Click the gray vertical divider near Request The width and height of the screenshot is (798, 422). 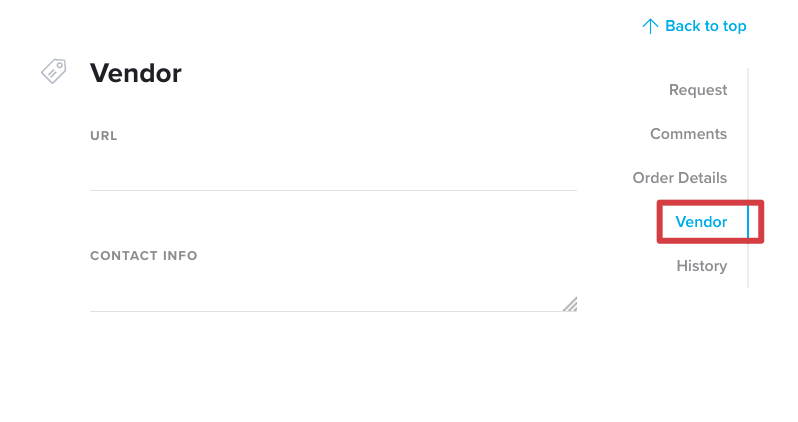(748, 90)
